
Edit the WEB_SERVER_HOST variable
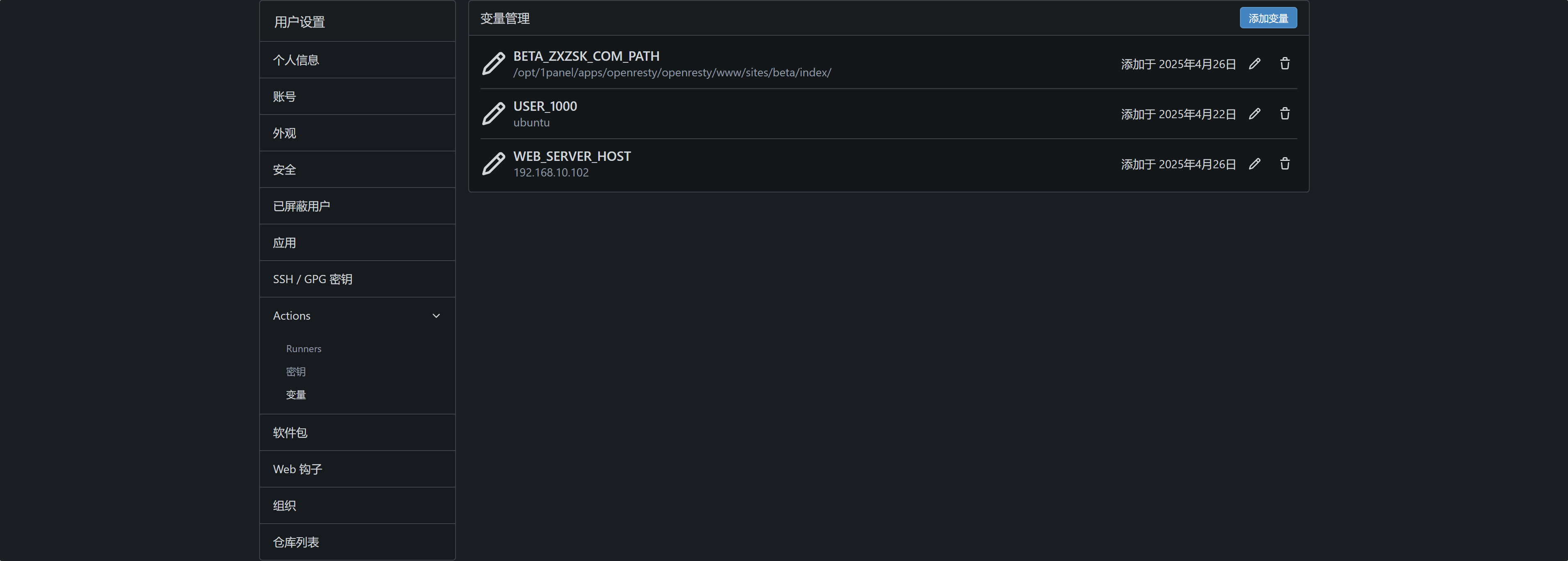tap(1254, 164)
